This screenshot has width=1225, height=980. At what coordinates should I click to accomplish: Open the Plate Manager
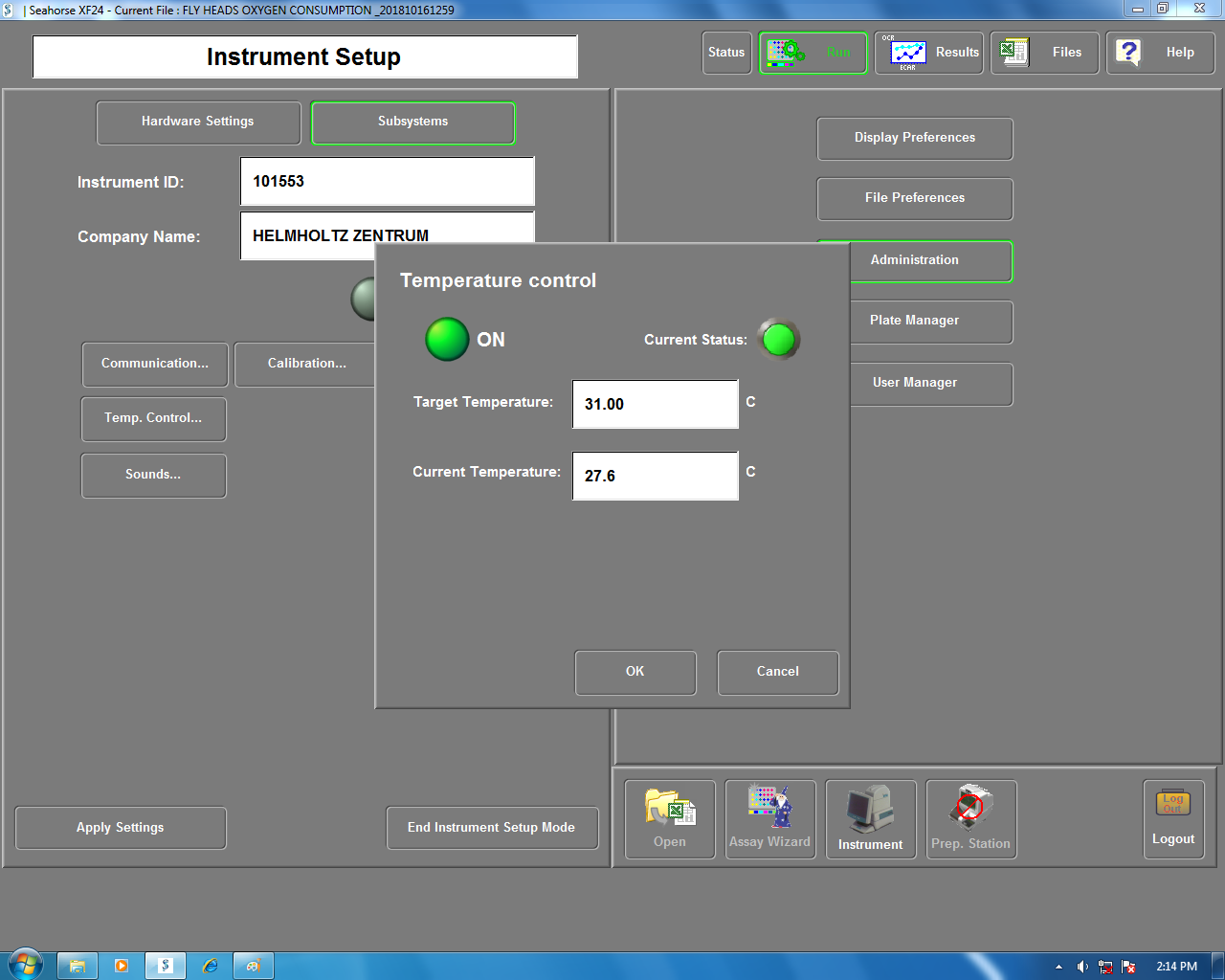coord(929,322)
